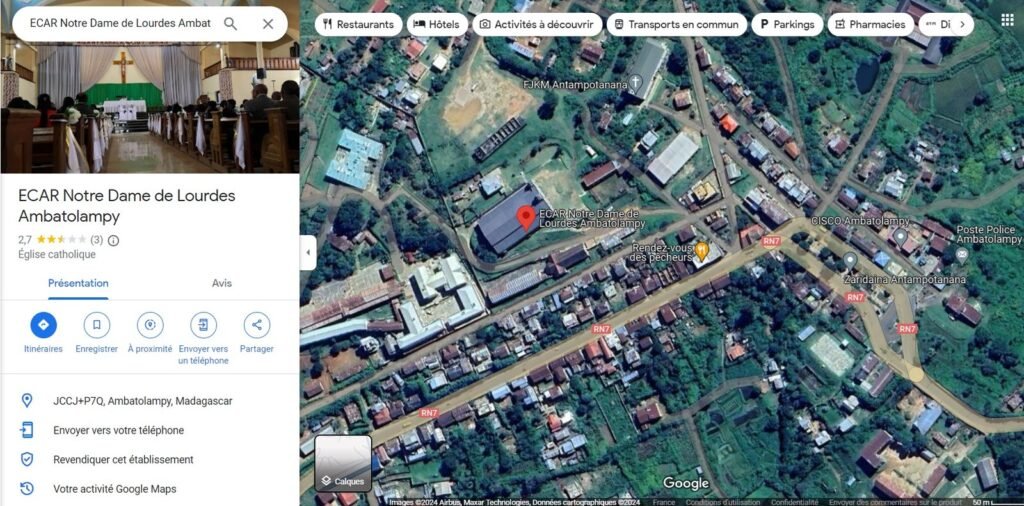Click the Itinéraires directions icon
The image size is (1024, 506).
pos(43,325)
